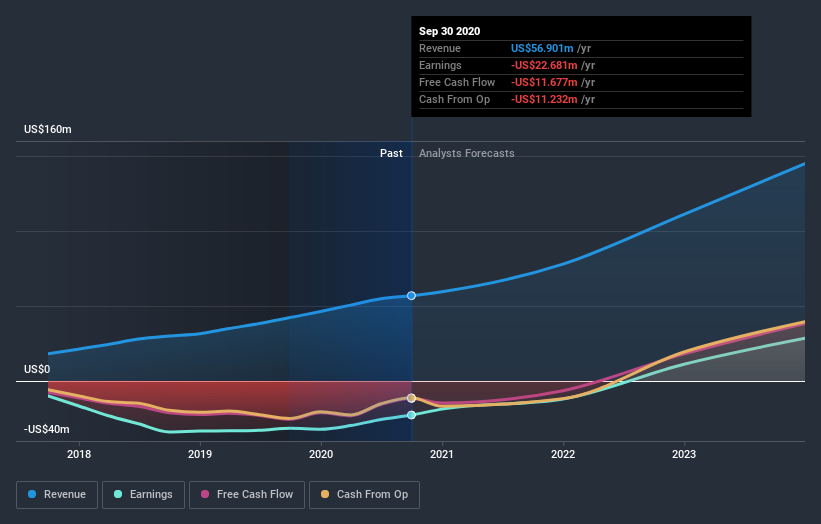Click the -US$11.232m cash from op value
821x524 pixels.
coord(545,99)
